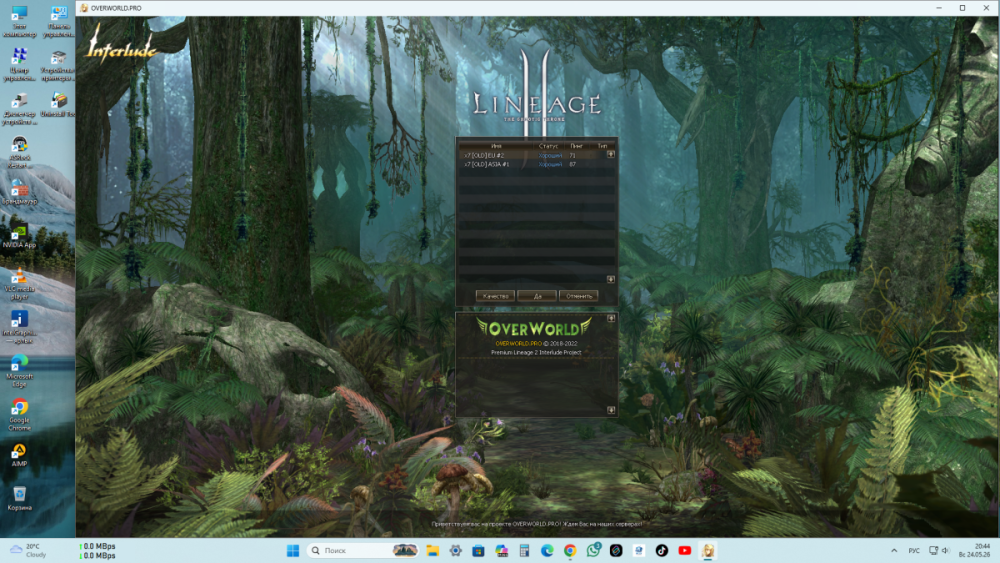1000x563 pixels.
Task: Click the OverWorld logo banner
Action: (534, 328)
